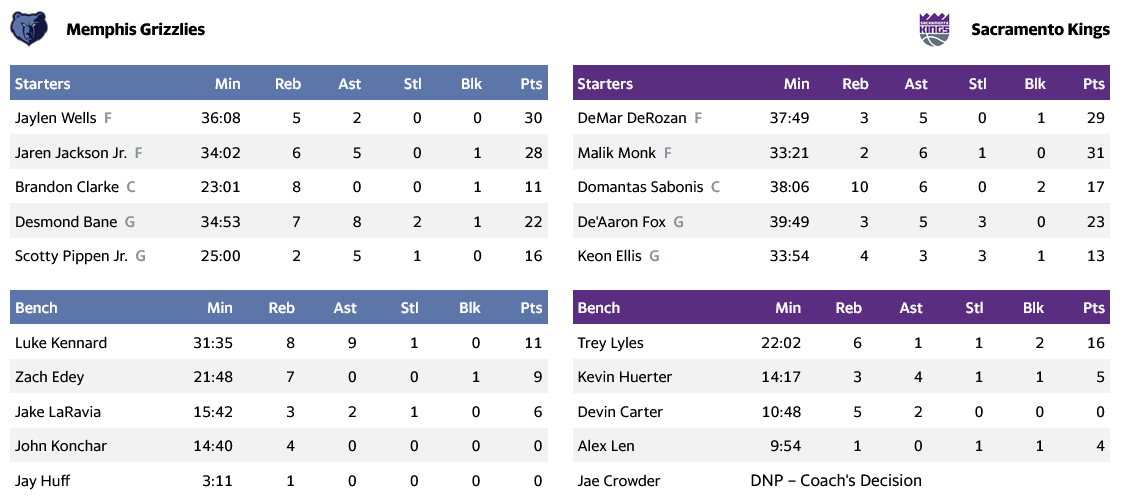Open Domantas Sabonis player page
This screenshot has width=1122, height=501.
(x=640, y=187)
